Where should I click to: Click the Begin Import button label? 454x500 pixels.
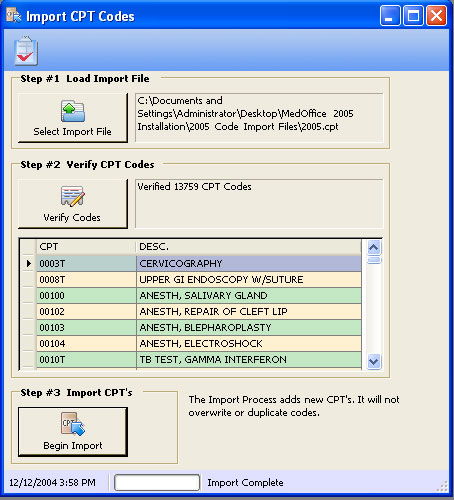coord(73,446)
